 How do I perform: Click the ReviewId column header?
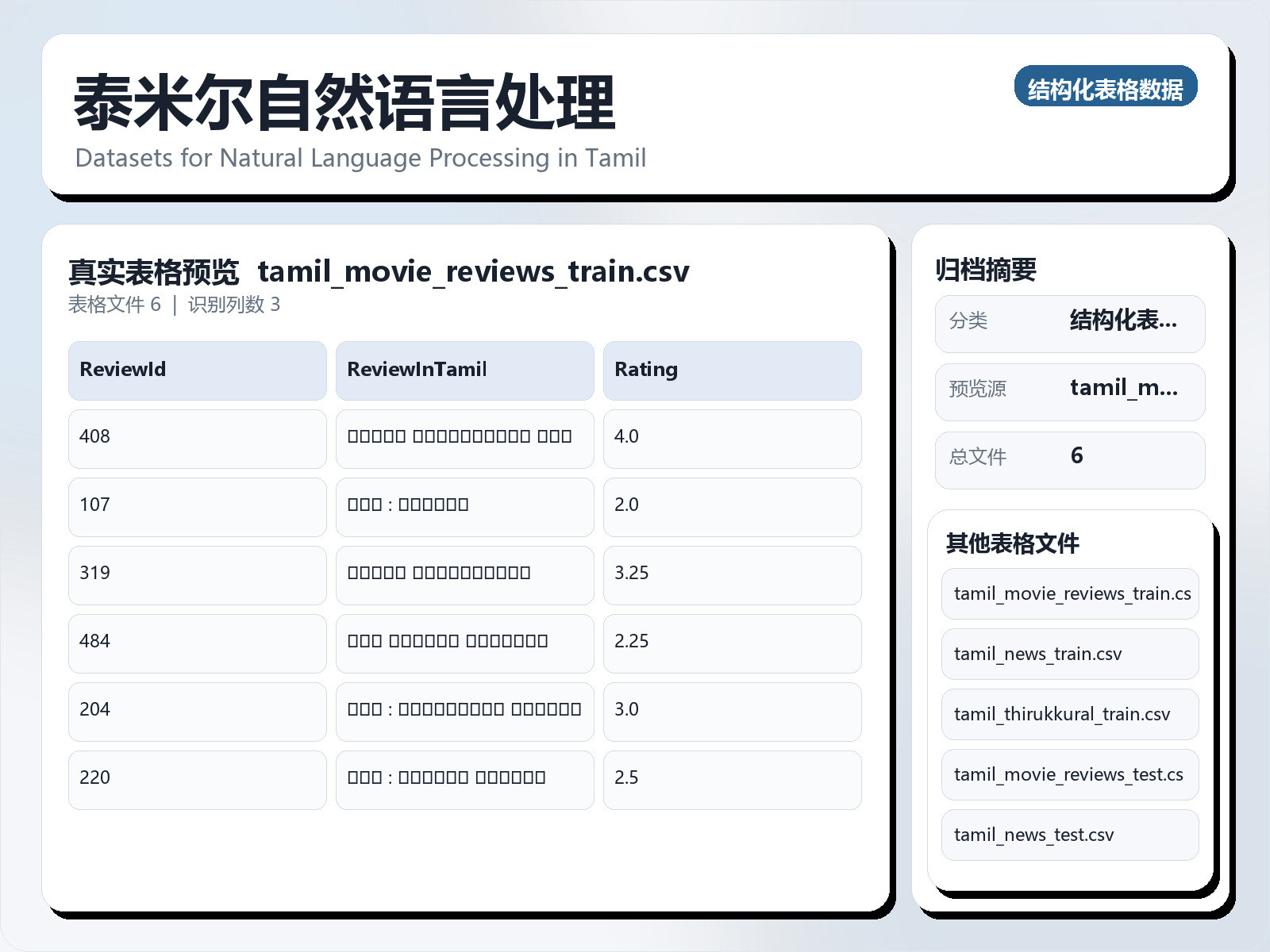197,370
